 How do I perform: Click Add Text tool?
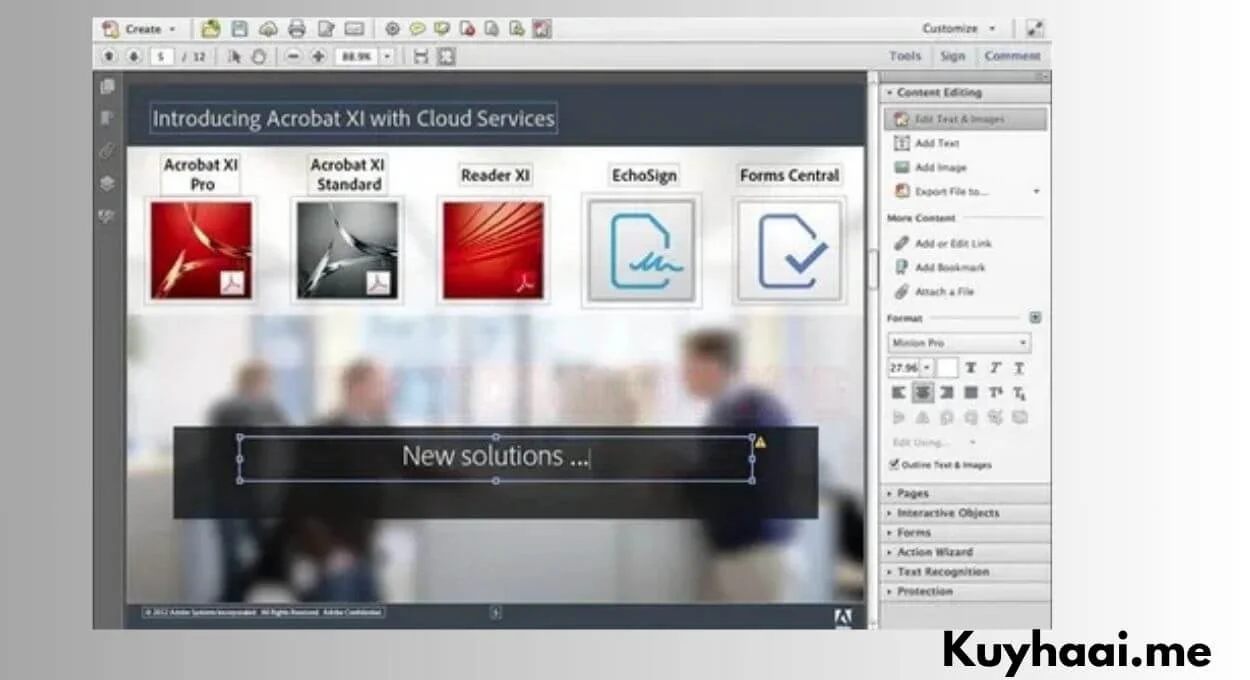pyautogui.click(x=927, y=143)
